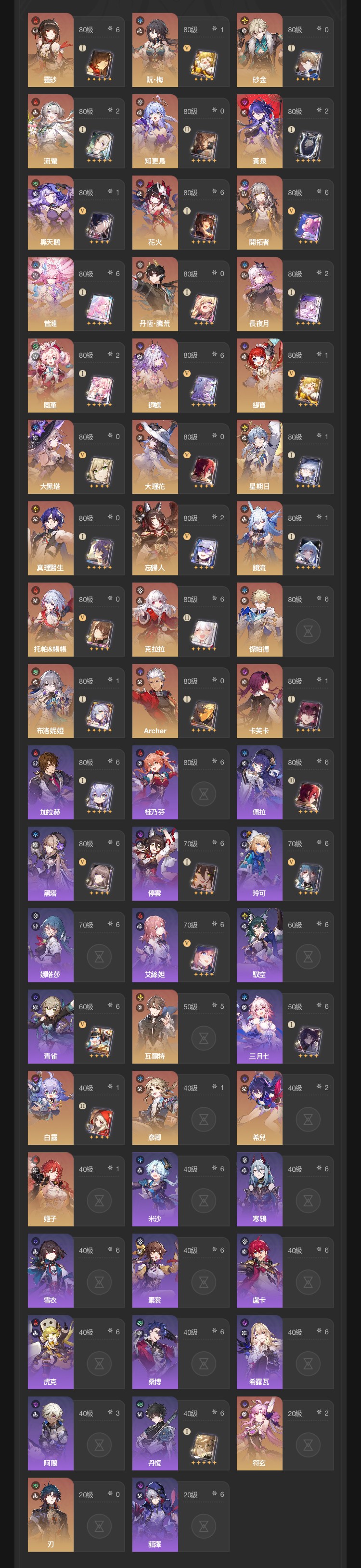Select the 鏡流 character portrait
This screenshot has height=1568, width=361.
tap(260, 538)
